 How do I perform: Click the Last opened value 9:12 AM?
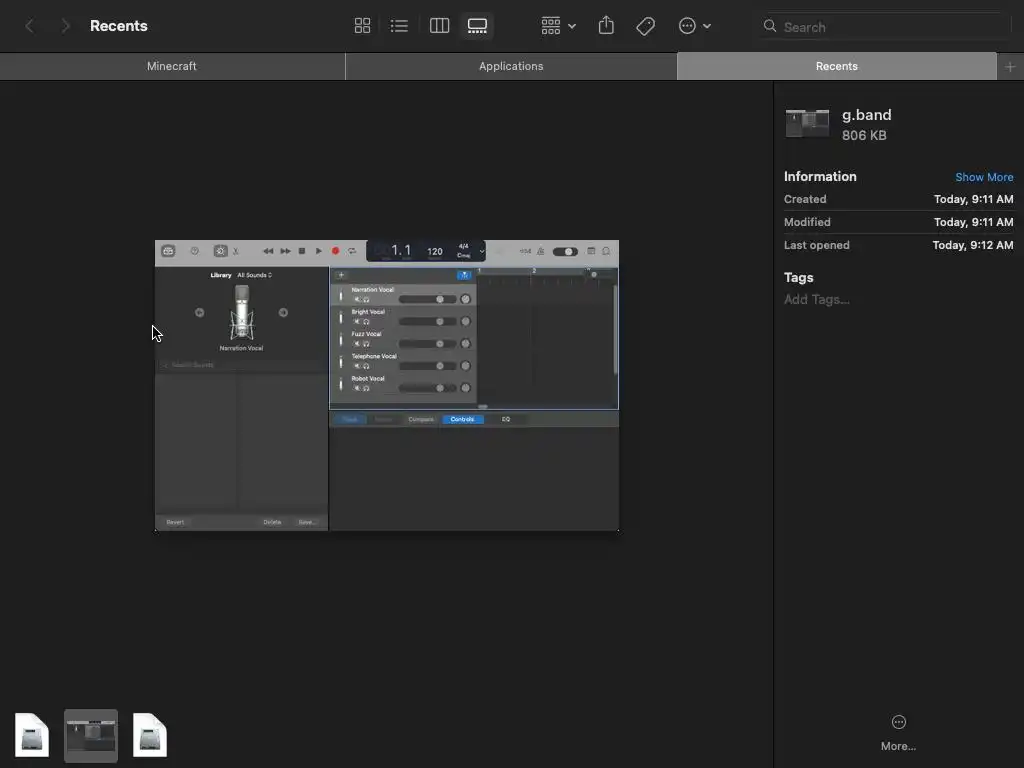(972, 245)
